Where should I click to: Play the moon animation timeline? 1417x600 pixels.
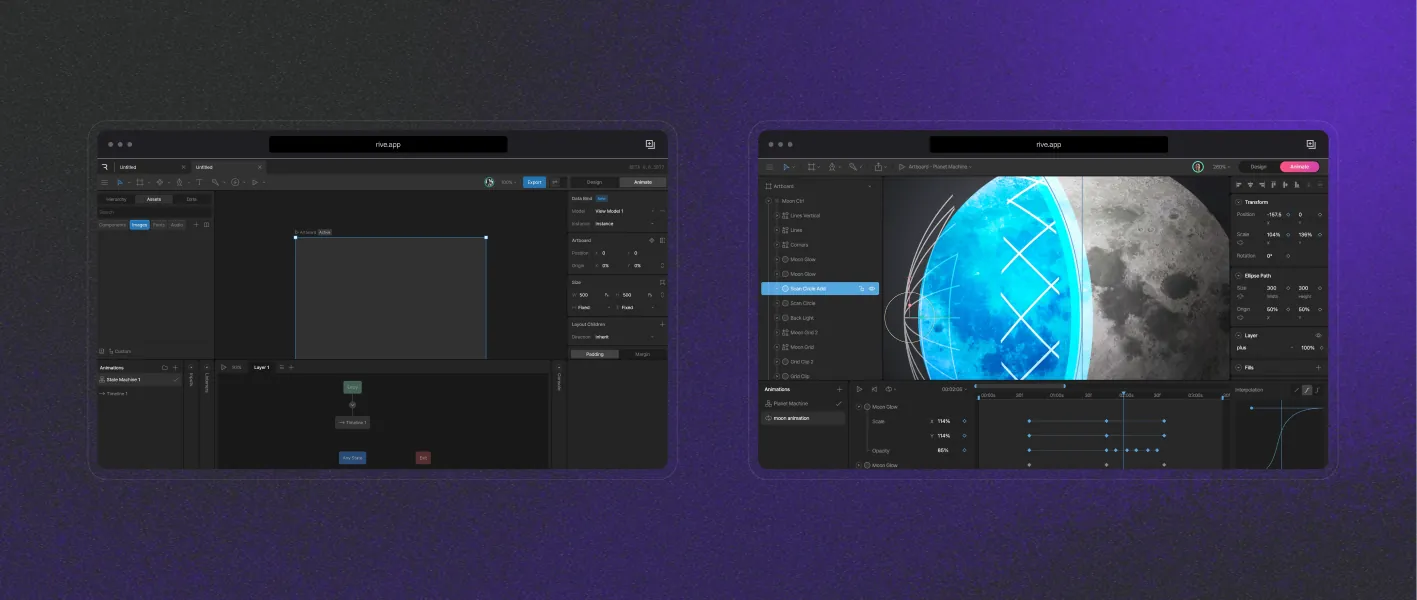pyautogui.click(x=859, y=389)
